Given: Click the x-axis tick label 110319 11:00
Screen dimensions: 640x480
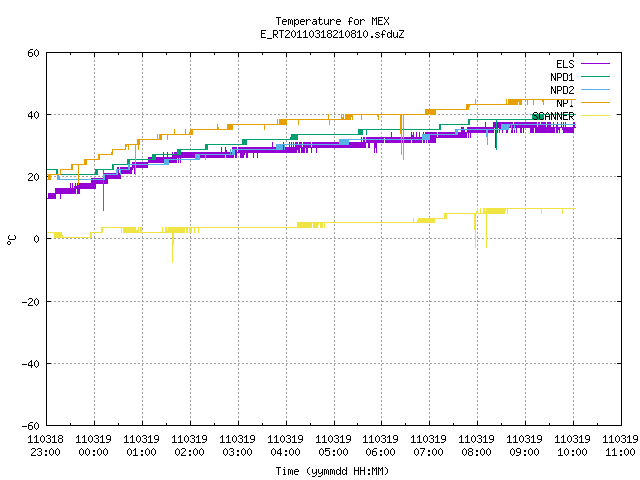Looking at the screenshot, I should [x=620, y=446].
